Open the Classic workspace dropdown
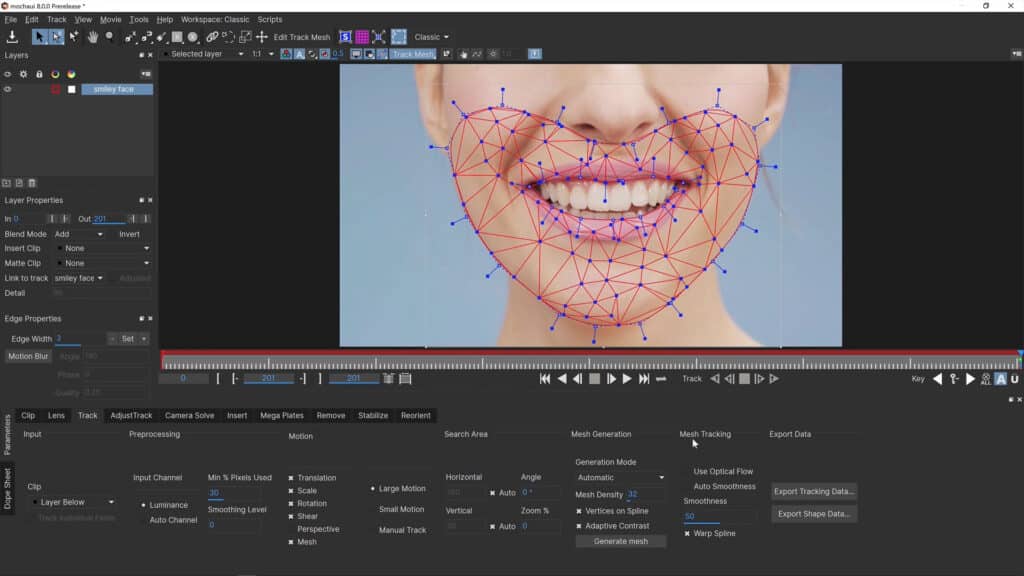The height and width of the screenshot is (576, 1024). tap(432, 37)
